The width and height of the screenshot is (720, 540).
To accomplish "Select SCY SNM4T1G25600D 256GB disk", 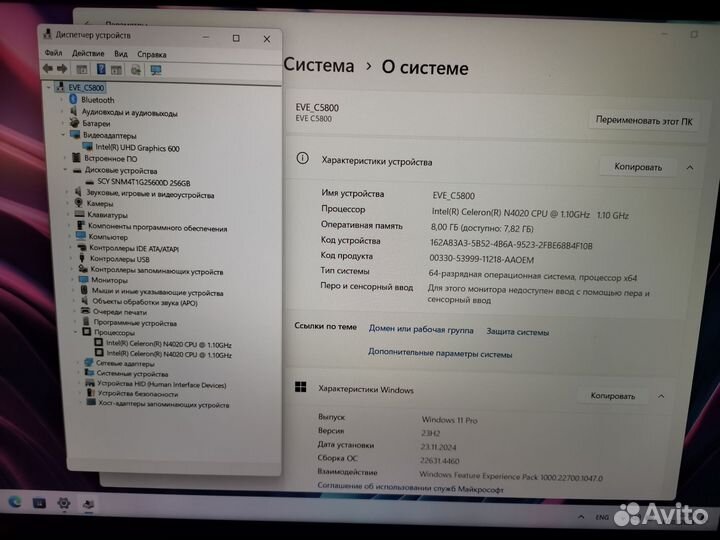I will pyautogui.click(x=143, y=182).
